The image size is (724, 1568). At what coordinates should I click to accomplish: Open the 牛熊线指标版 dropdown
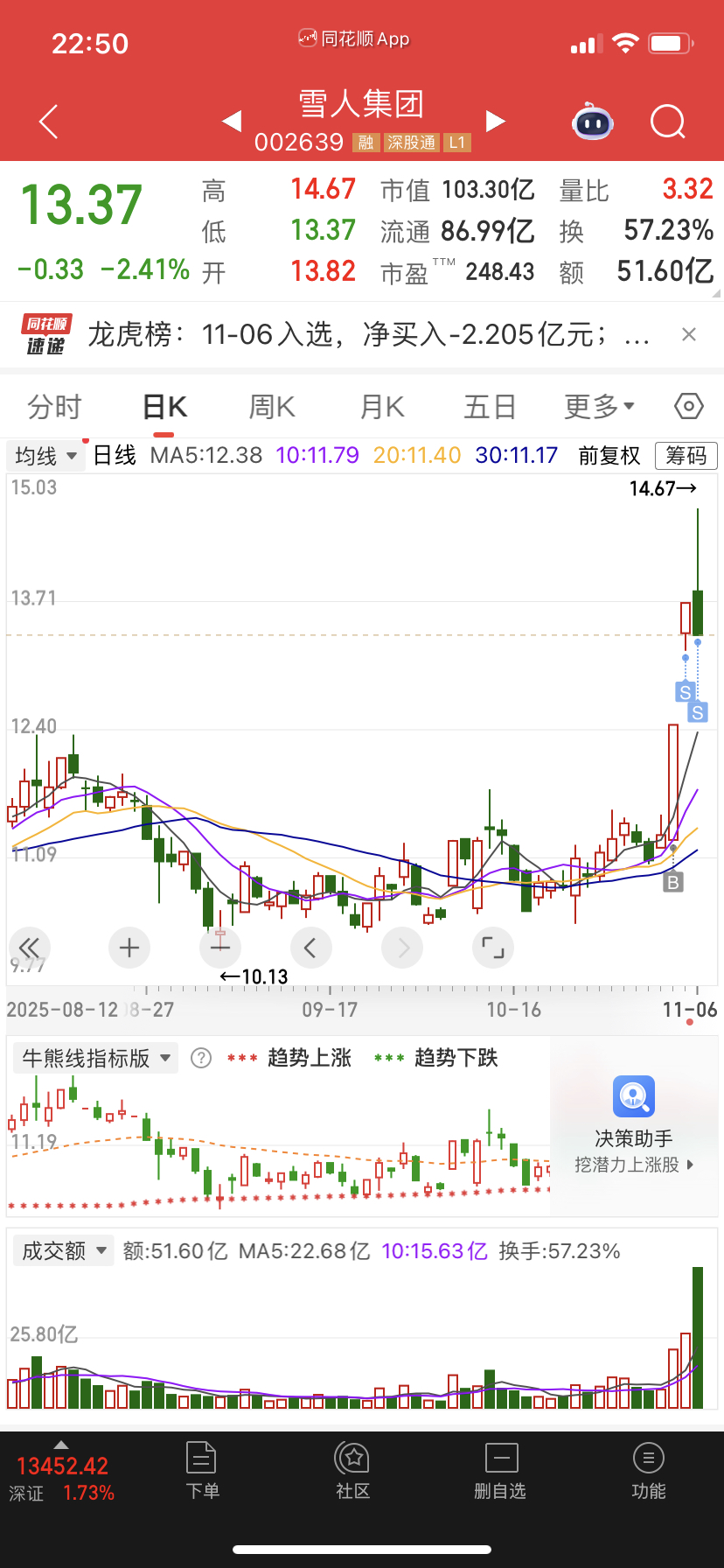pyautogui.click(x=96, y=1058)
